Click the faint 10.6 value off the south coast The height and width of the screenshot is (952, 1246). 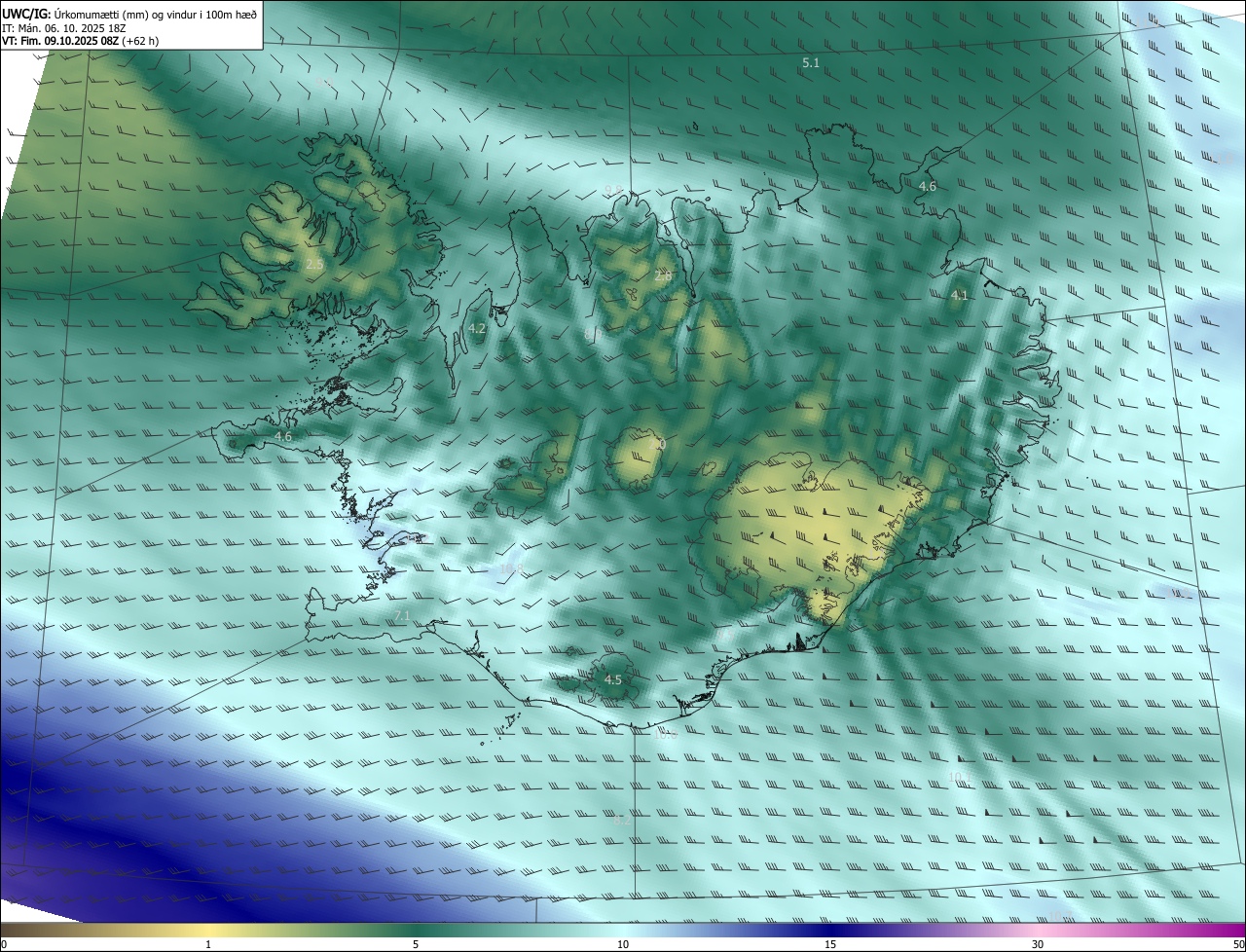665,735
